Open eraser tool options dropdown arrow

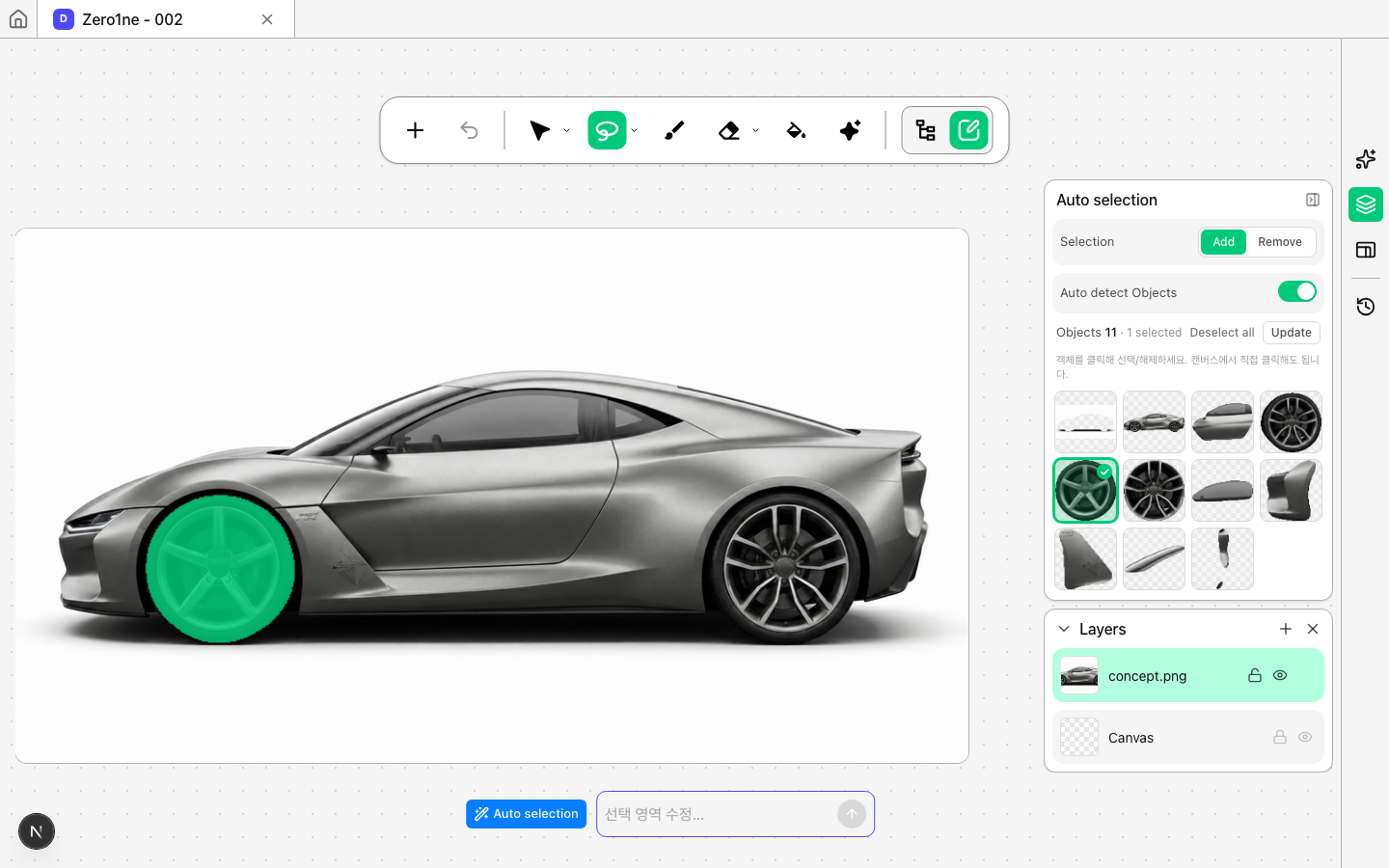755,130
